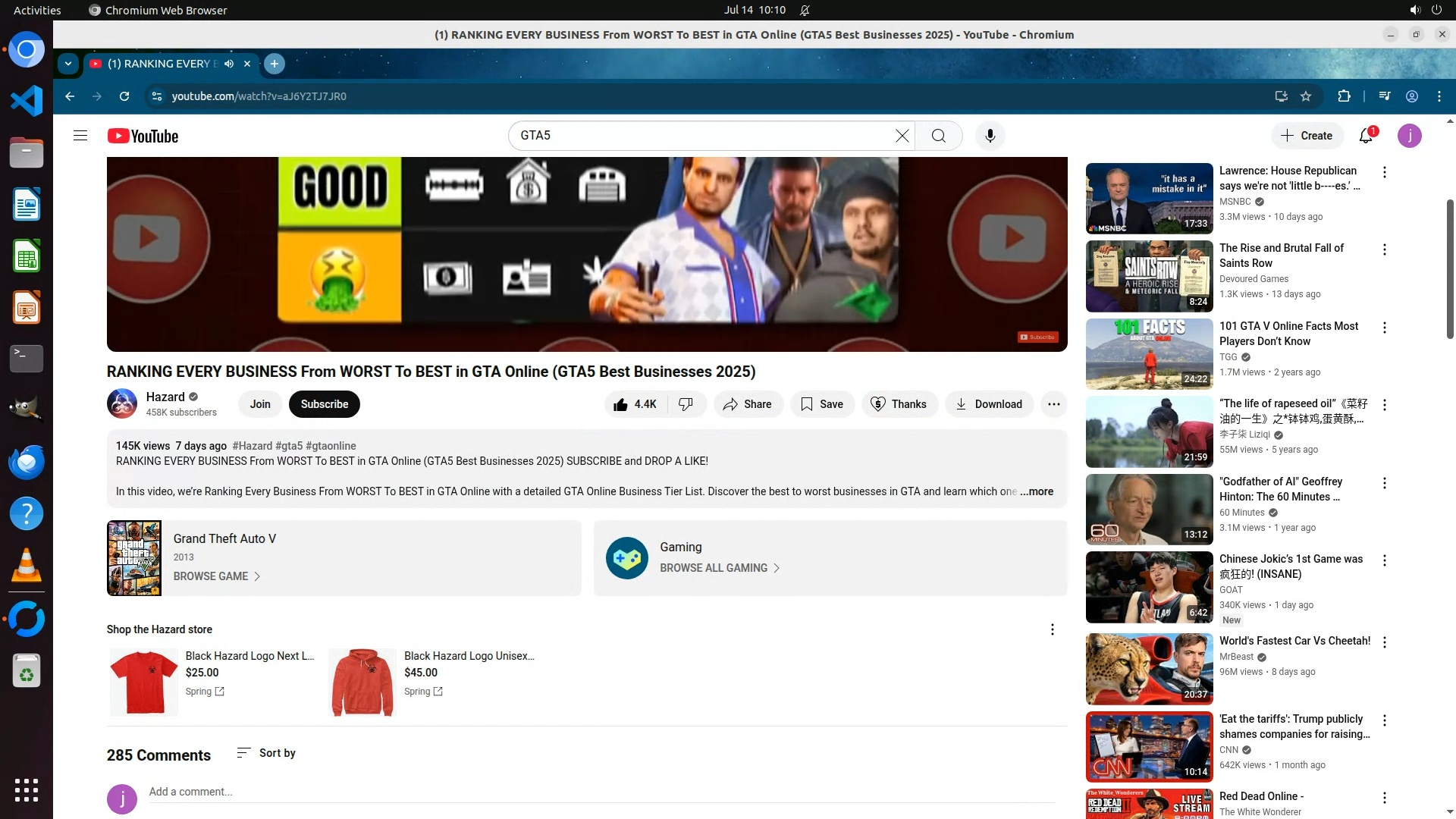Click the Download button
Image resolution: width=1456 pixels, height=819 pixels.
989,404
